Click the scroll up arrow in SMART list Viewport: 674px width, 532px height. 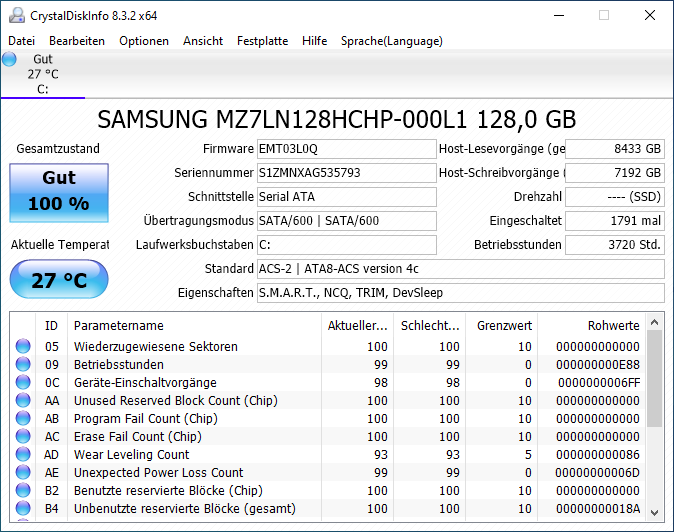[655, 322]
